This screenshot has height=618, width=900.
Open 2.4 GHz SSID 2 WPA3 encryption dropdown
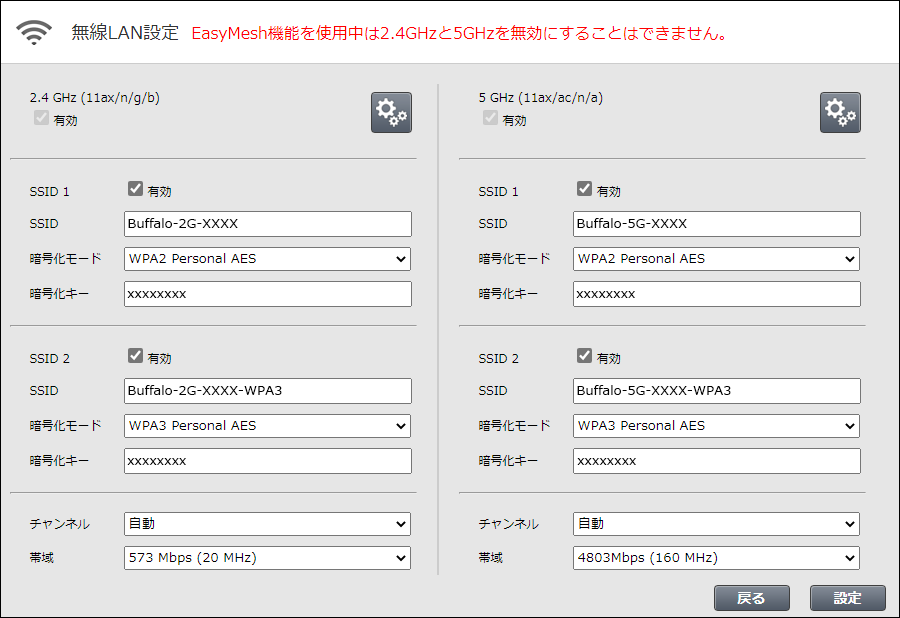click(x=267, y=426)
